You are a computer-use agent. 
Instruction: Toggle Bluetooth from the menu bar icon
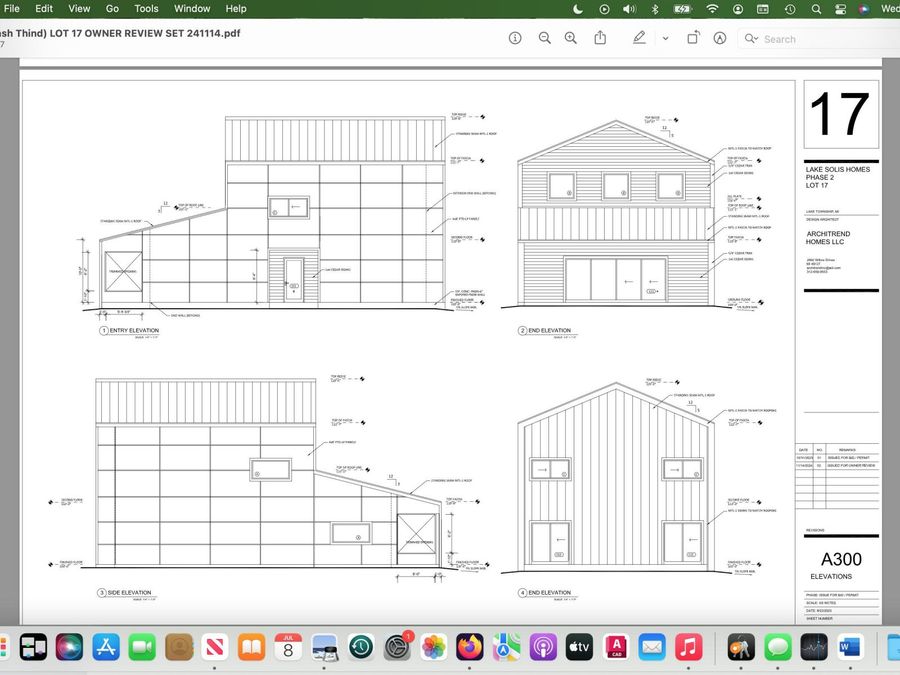[x=655, y=9]
